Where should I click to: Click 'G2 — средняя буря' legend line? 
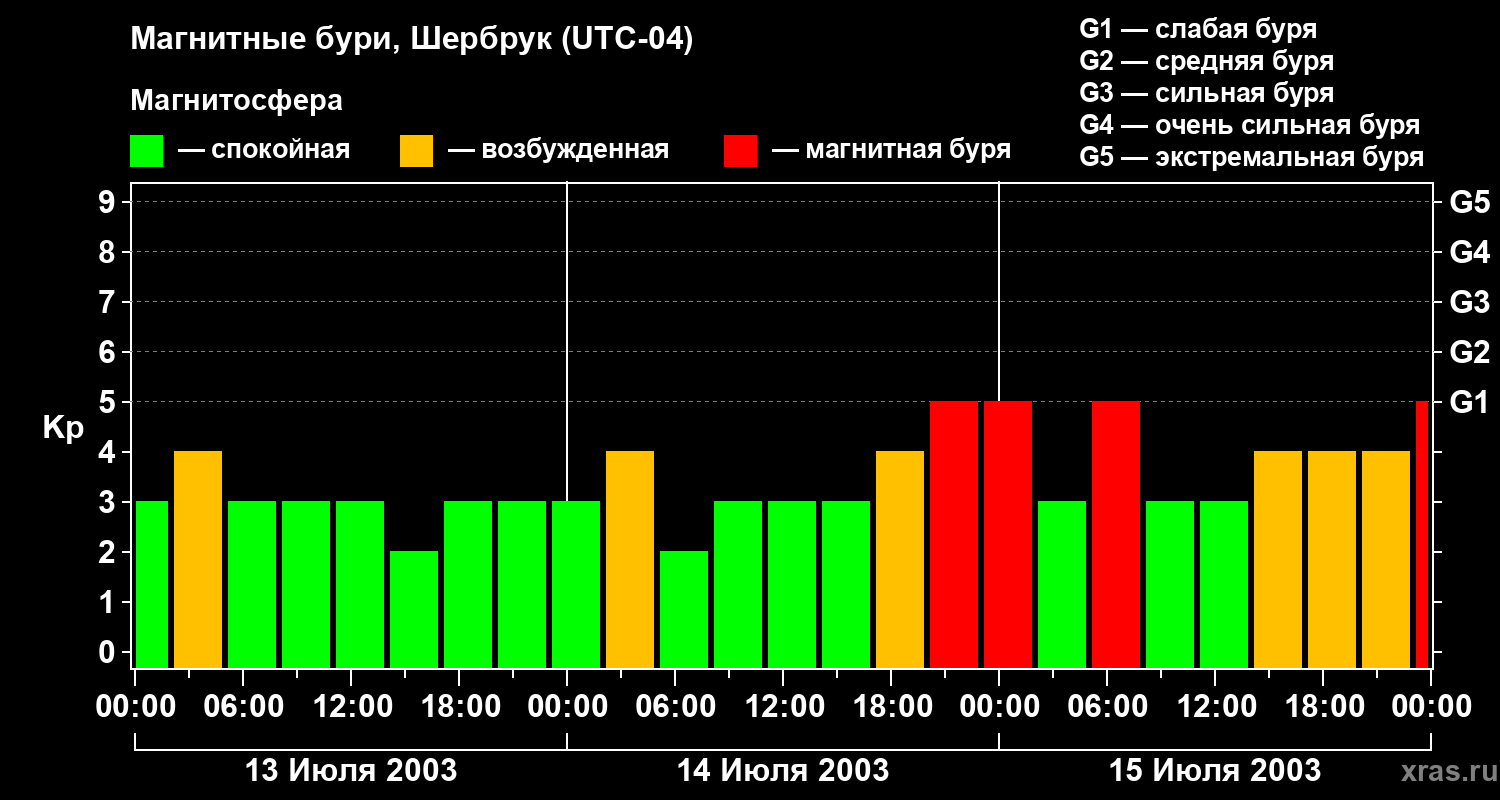pos(1206,61)
